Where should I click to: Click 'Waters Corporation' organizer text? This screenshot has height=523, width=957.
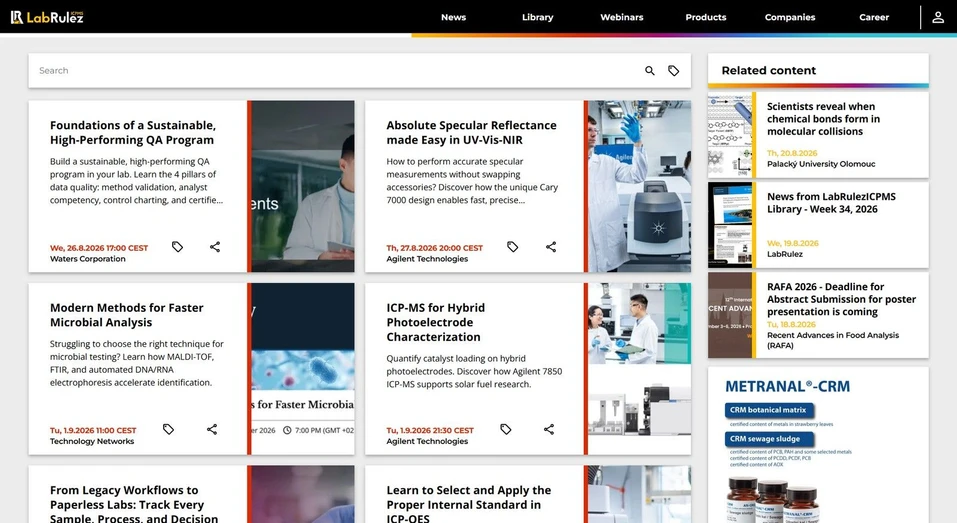[x=88, y=259]
